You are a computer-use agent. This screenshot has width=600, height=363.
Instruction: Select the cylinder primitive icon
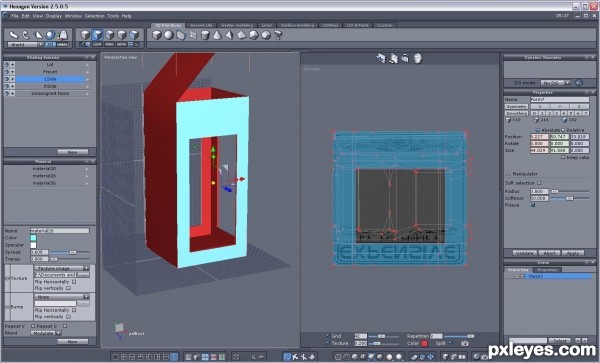coord(205,36)
